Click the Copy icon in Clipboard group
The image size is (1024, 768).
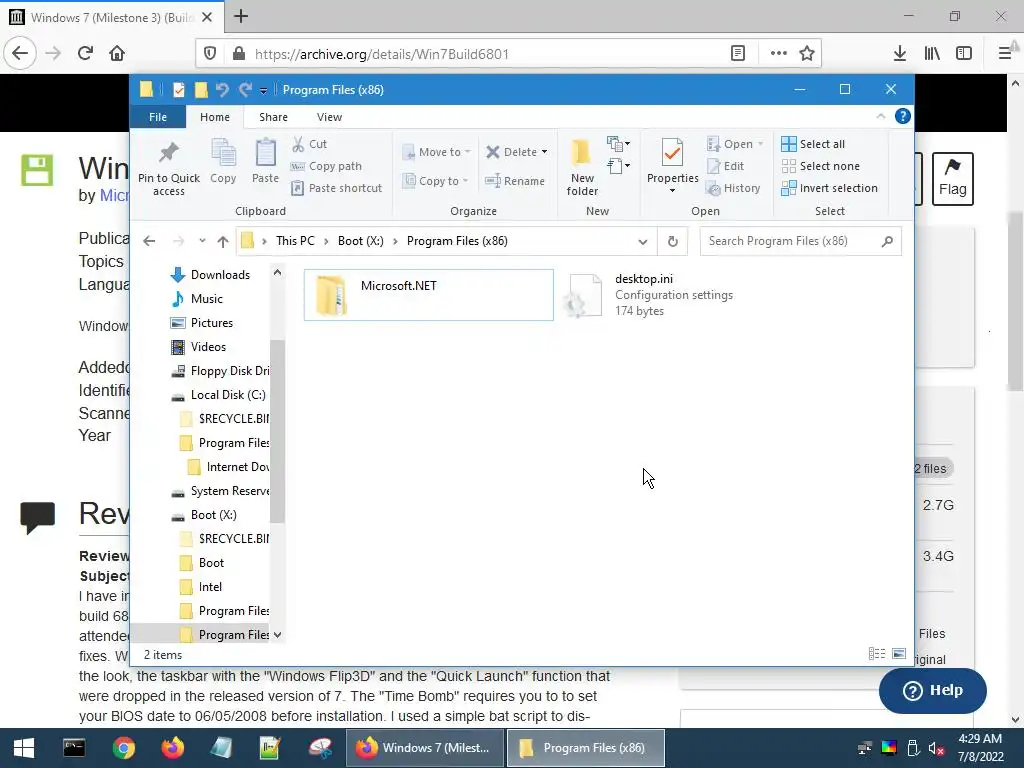223,161
